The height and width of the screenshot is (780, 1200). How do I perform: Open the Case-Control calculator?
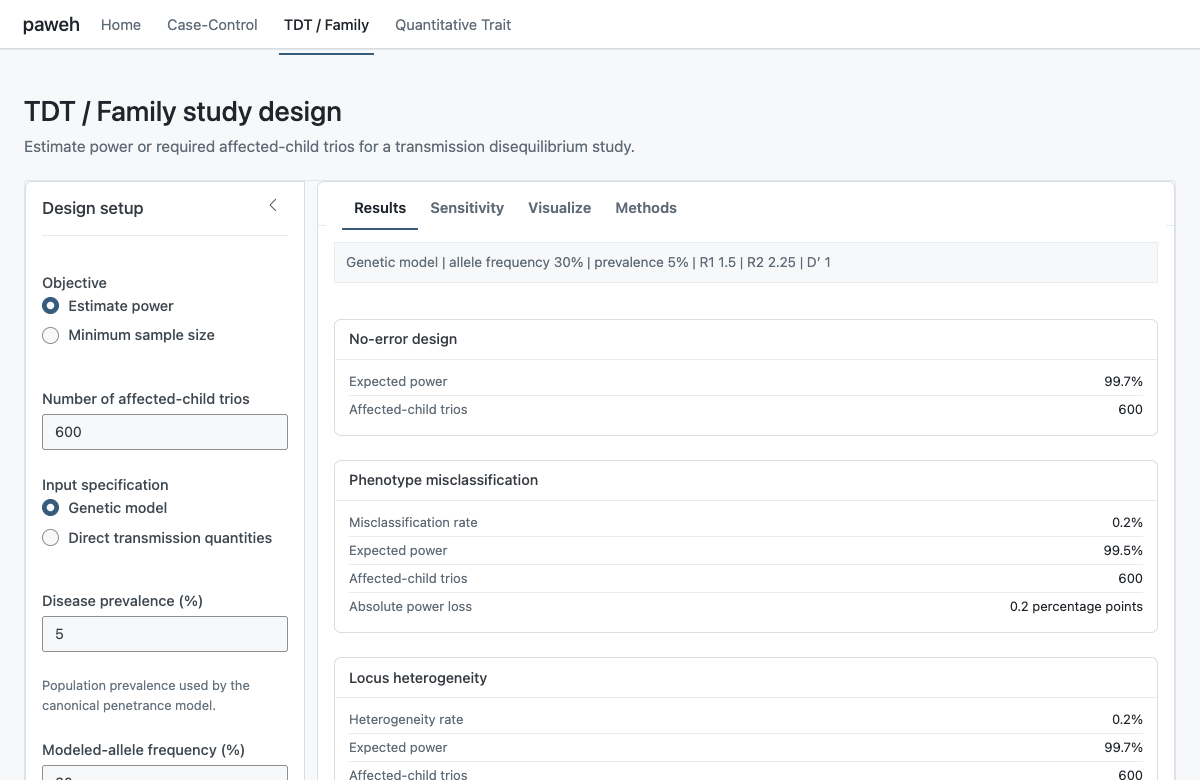point(212,25)
